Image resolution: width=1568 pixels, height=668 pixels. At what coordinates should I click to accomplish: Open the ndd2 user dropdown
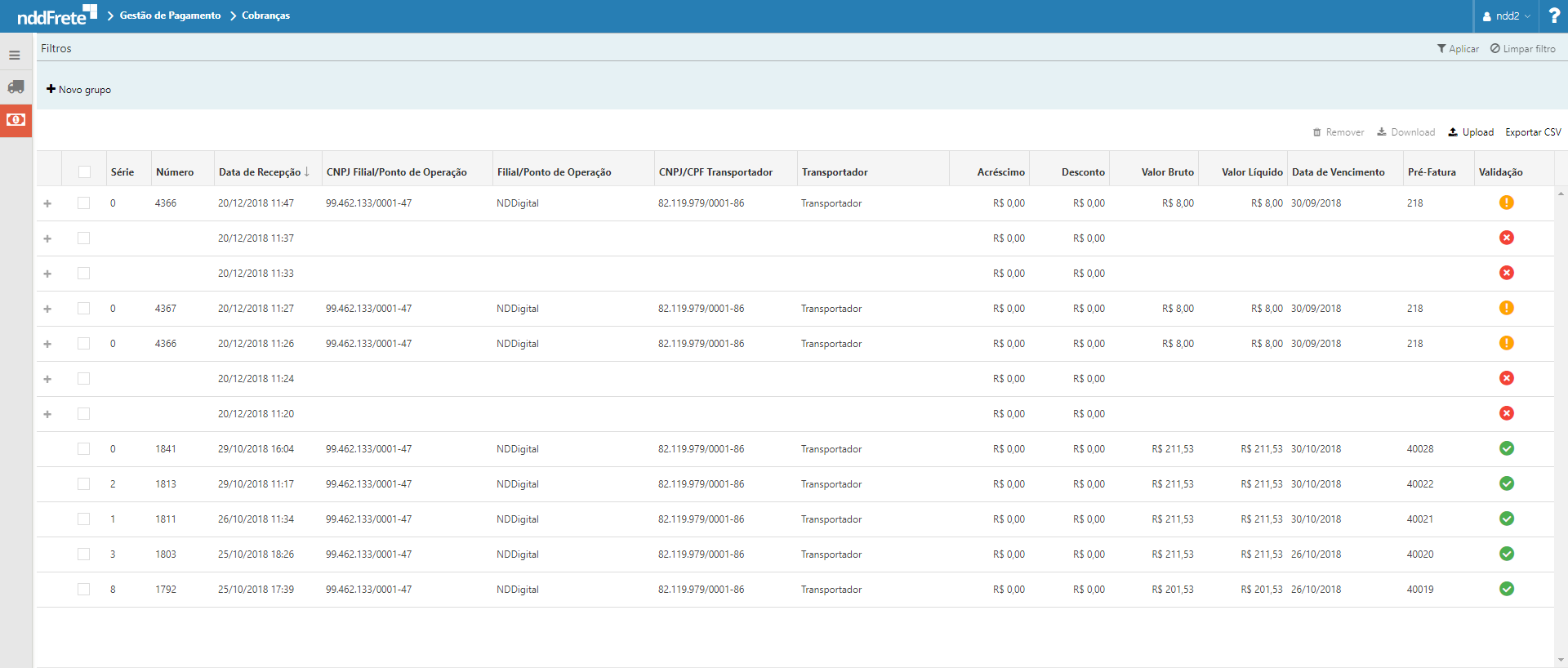pos(1506,16)
